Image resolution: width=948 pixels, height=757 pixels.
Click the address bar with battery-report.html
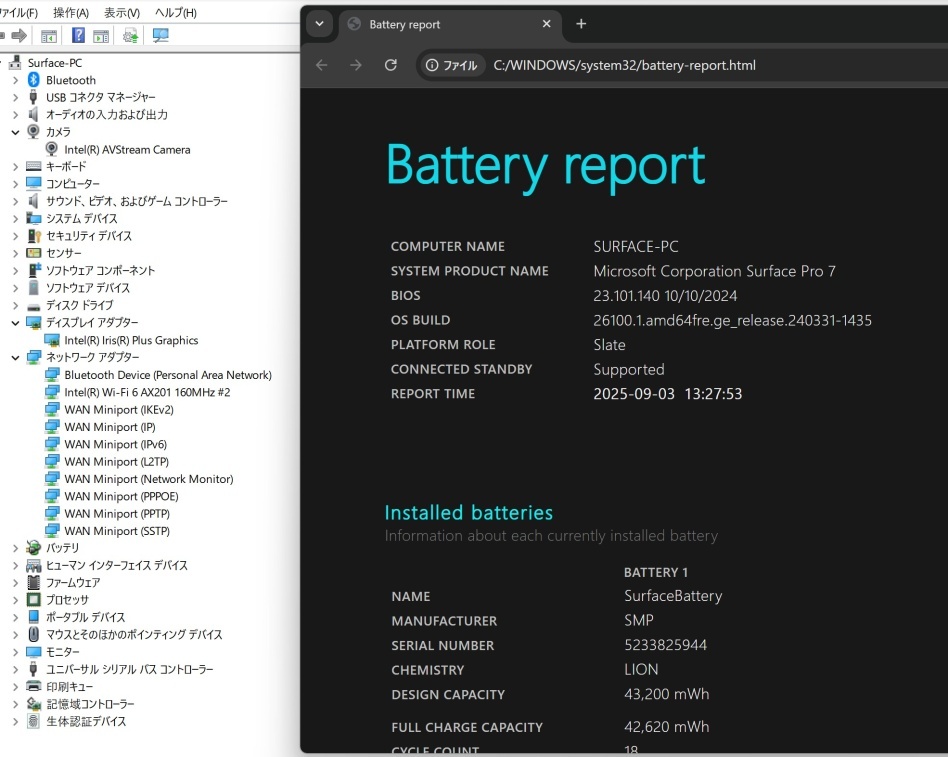coord(625,65)
